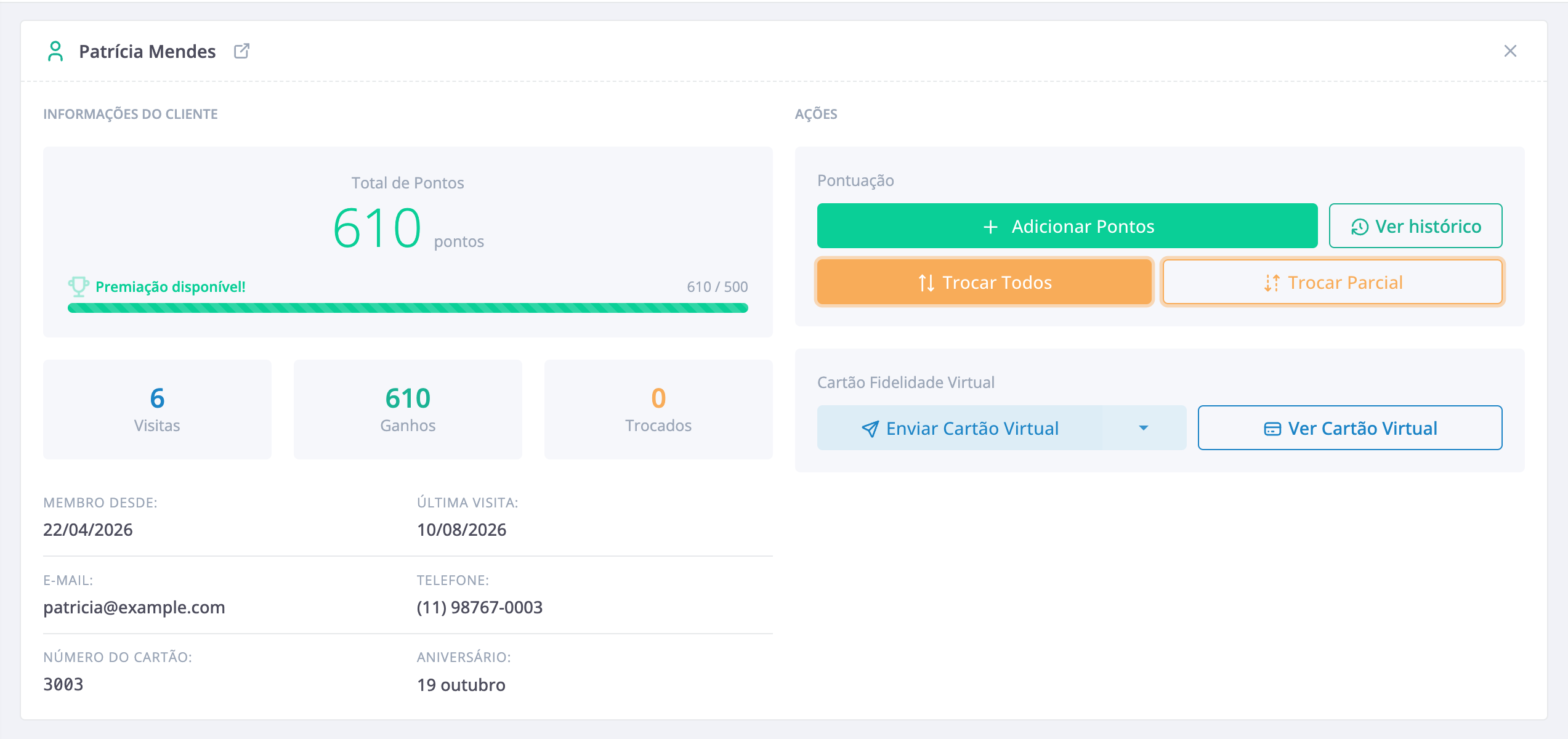
Task: Close the customer details panel
Action: 1510,51
